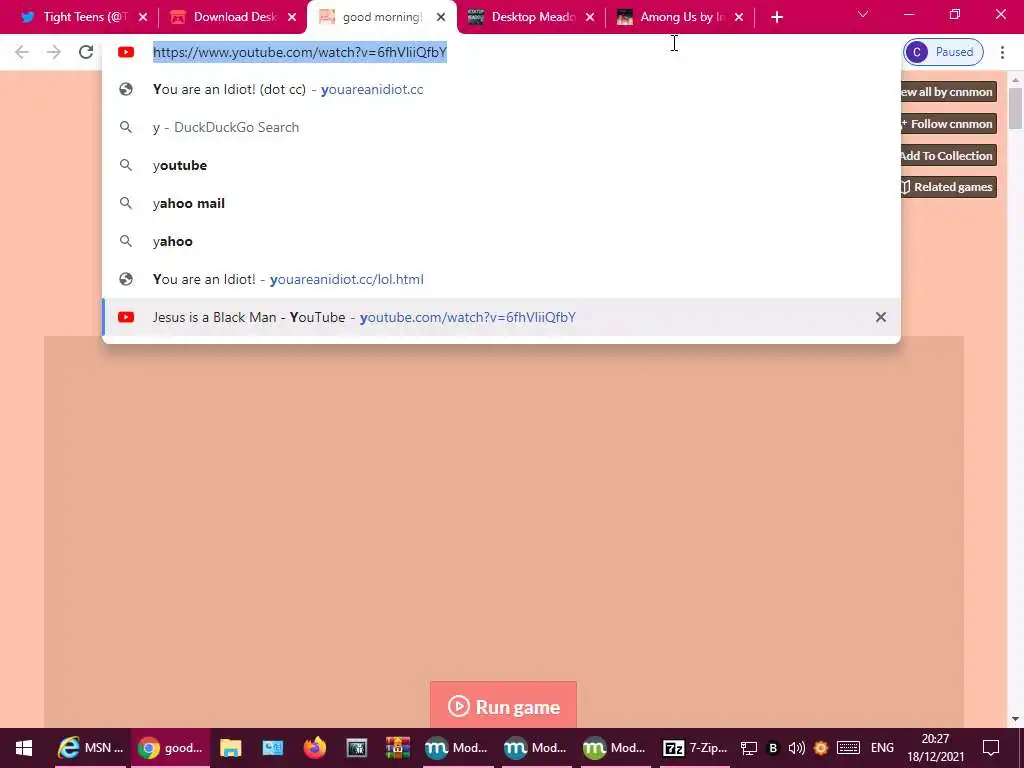This screenshot has width=1024, height=768.
Task: Click the network tray icon
Action: click(x=748, y=748)
